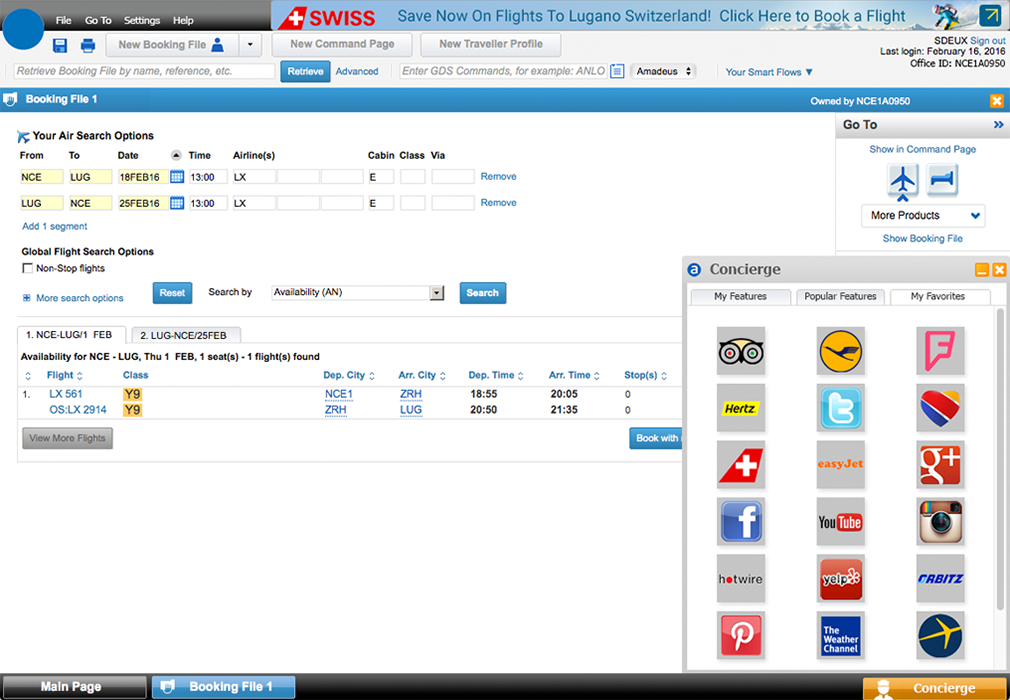Switch to Popular Features tab in Concierge
1010x700 pixels.
tap(840, 297)
